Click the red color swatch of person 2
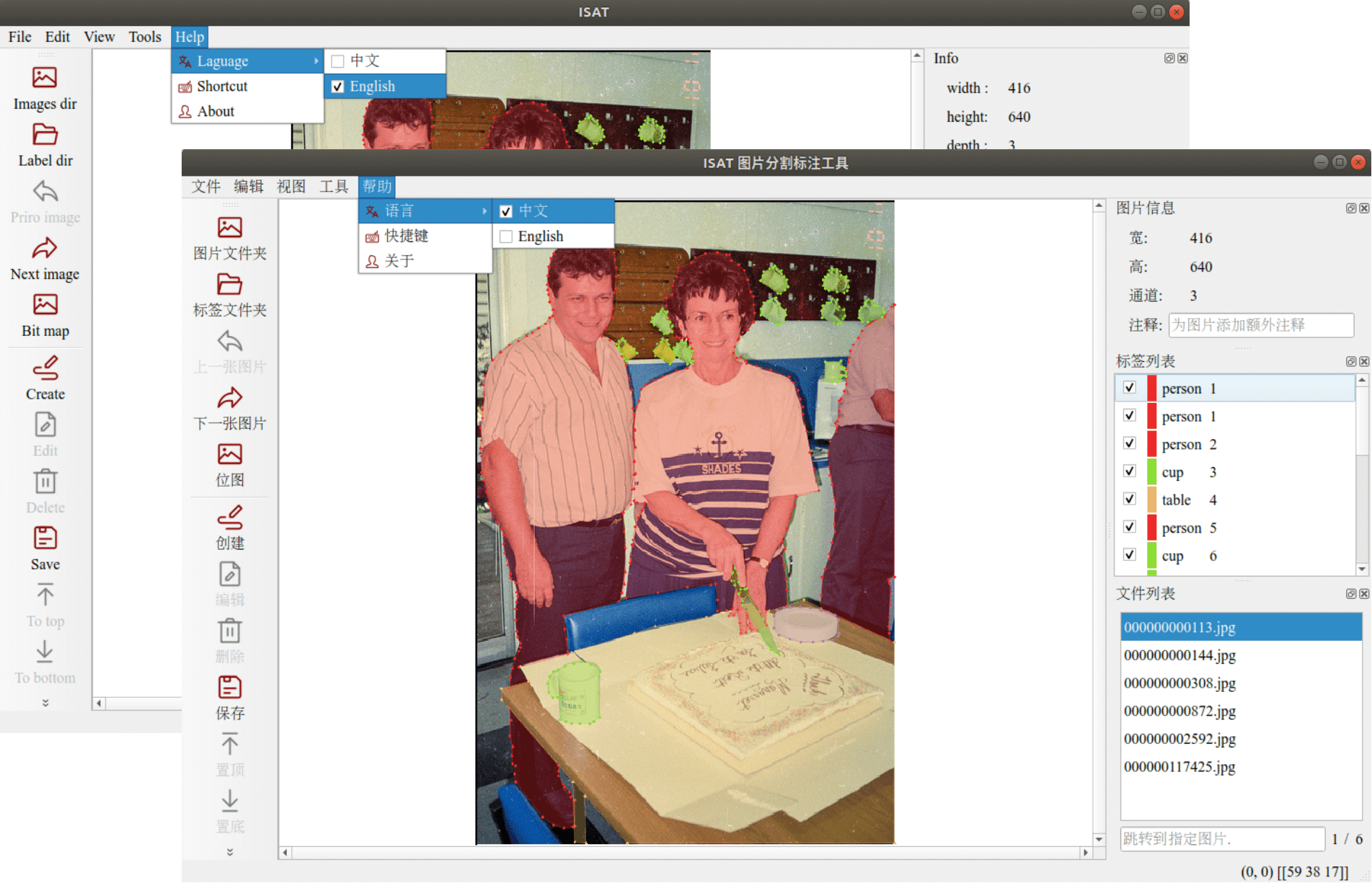Image resolution: width=1372 pixels, height=883 pixels. point(1151,444)
